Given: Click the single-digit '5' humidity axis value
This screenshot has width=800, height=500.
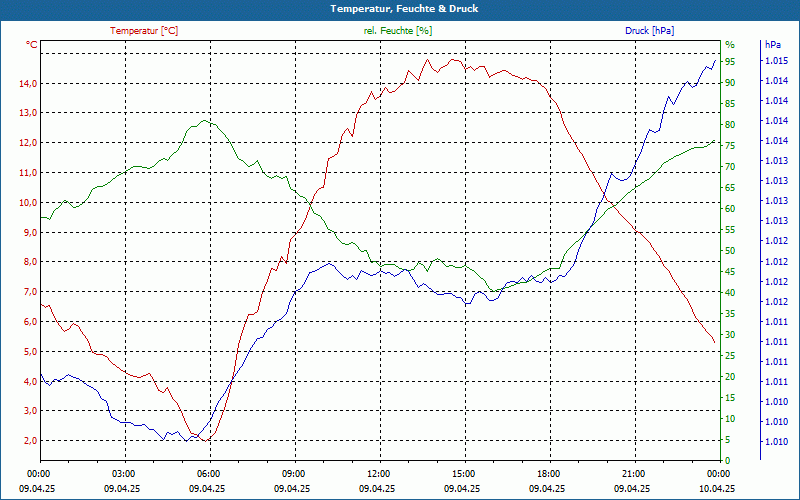Looking at the screenshot, I should 728,439.
